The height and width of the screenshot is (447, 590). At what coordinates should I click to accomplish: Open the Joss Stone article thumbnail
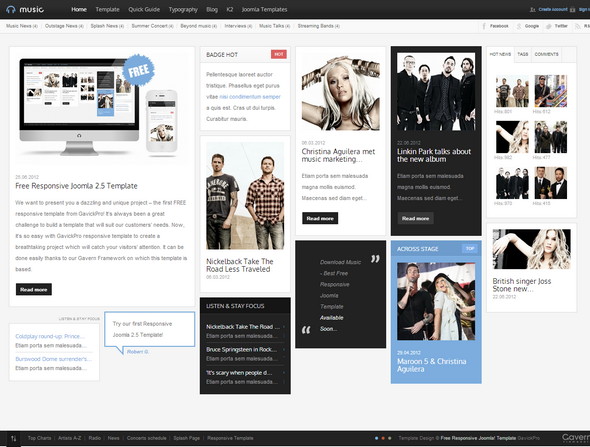pyautogui.click(x=531, y=249)
